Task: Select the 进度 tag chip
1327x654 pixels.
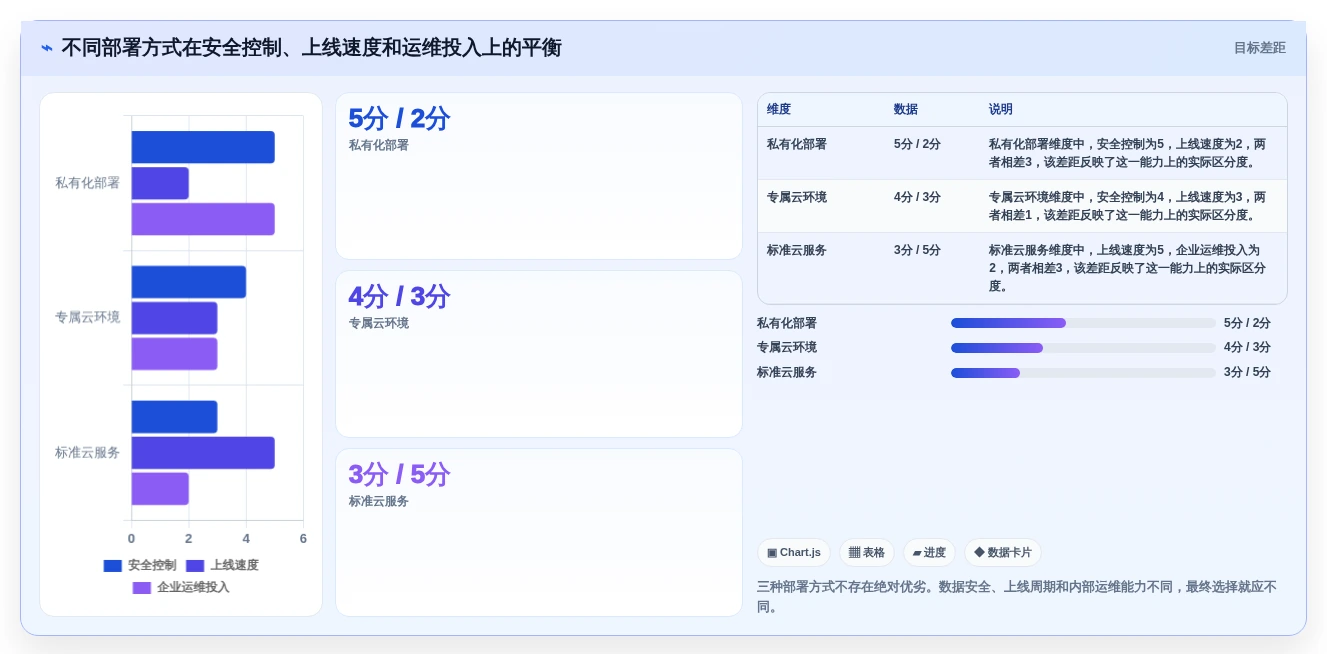Action: point(929,553)
